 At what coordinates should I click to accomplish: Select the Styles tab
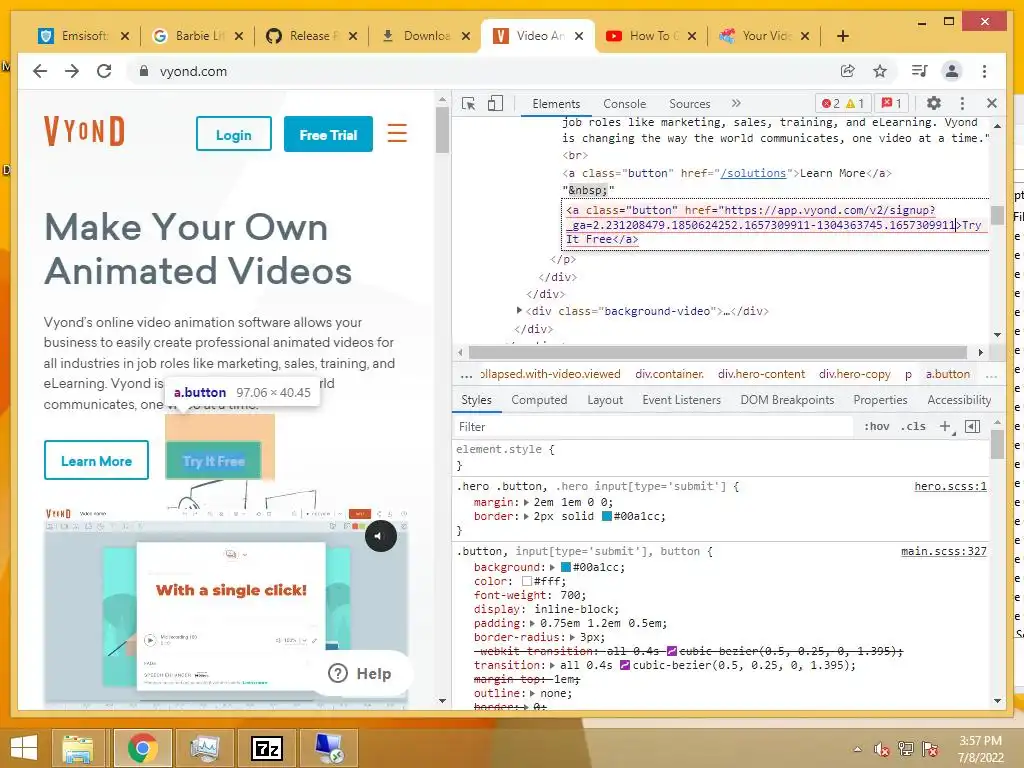coord(476,400)
